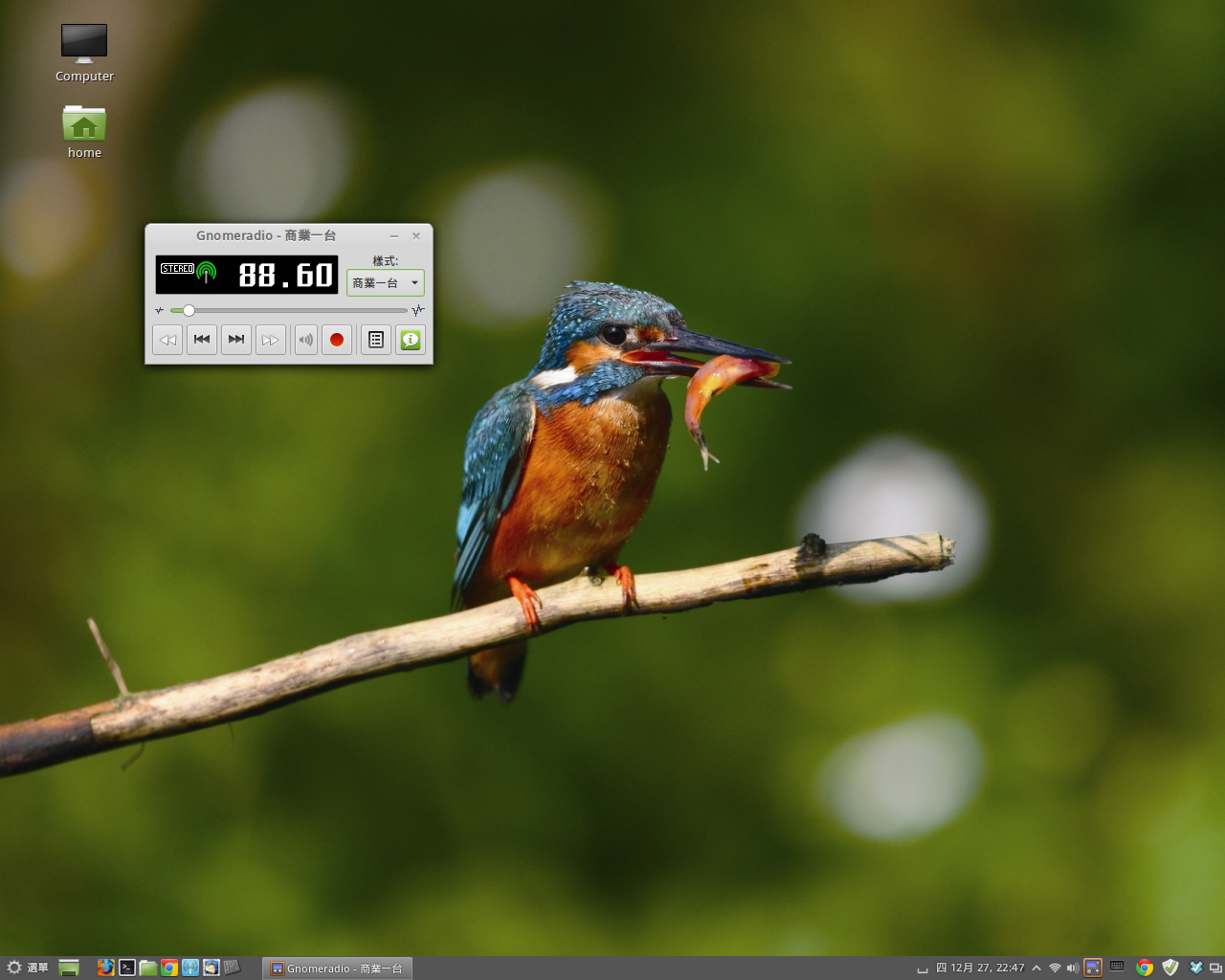Select the Gnomeradio taskbar window button
Viewport: 1225px width, 980px height.
coord(337,969)
